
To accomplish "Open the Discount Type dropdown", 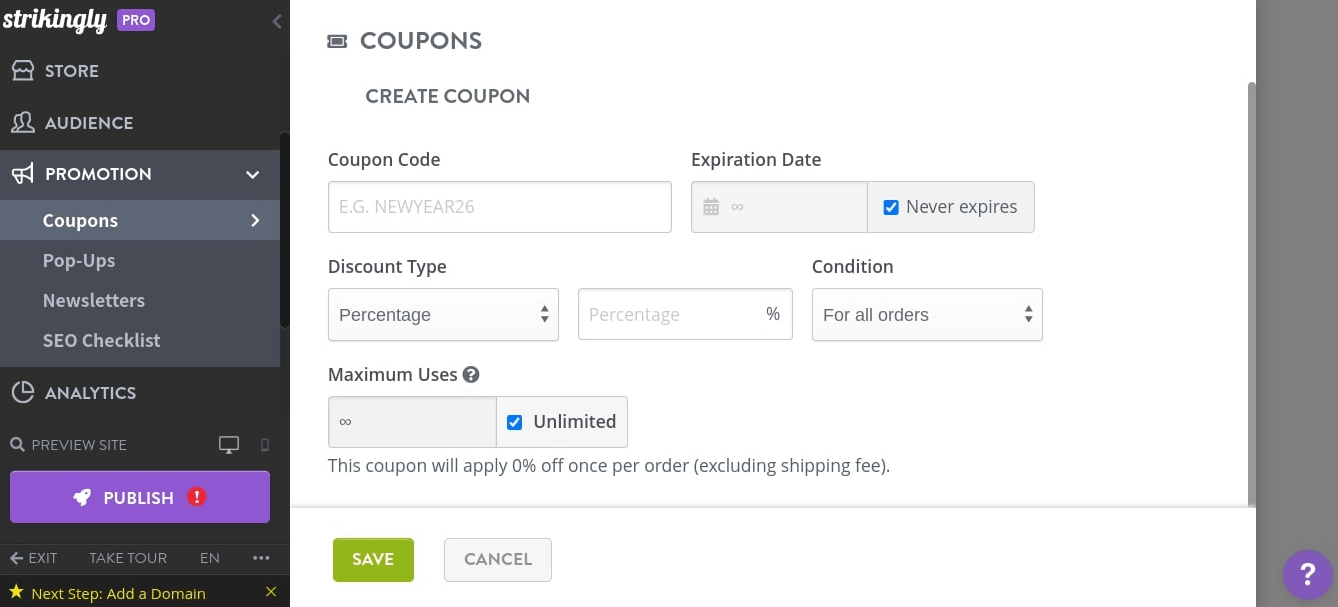I will 443,314.
